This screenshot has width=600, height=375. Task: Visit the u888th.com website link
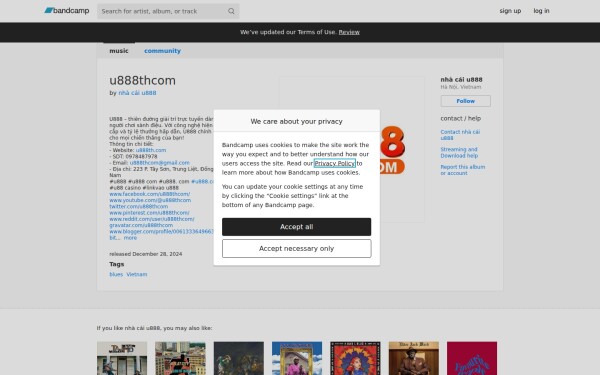point(151,150)
